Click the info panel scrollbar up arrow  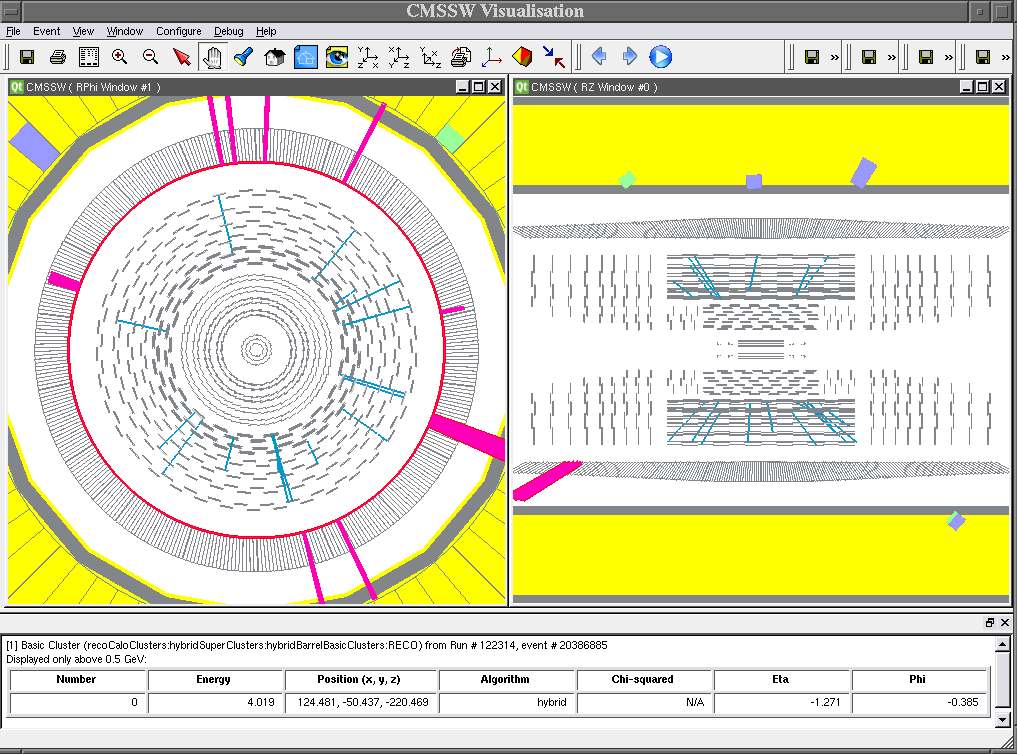[x=1002, y=644]
